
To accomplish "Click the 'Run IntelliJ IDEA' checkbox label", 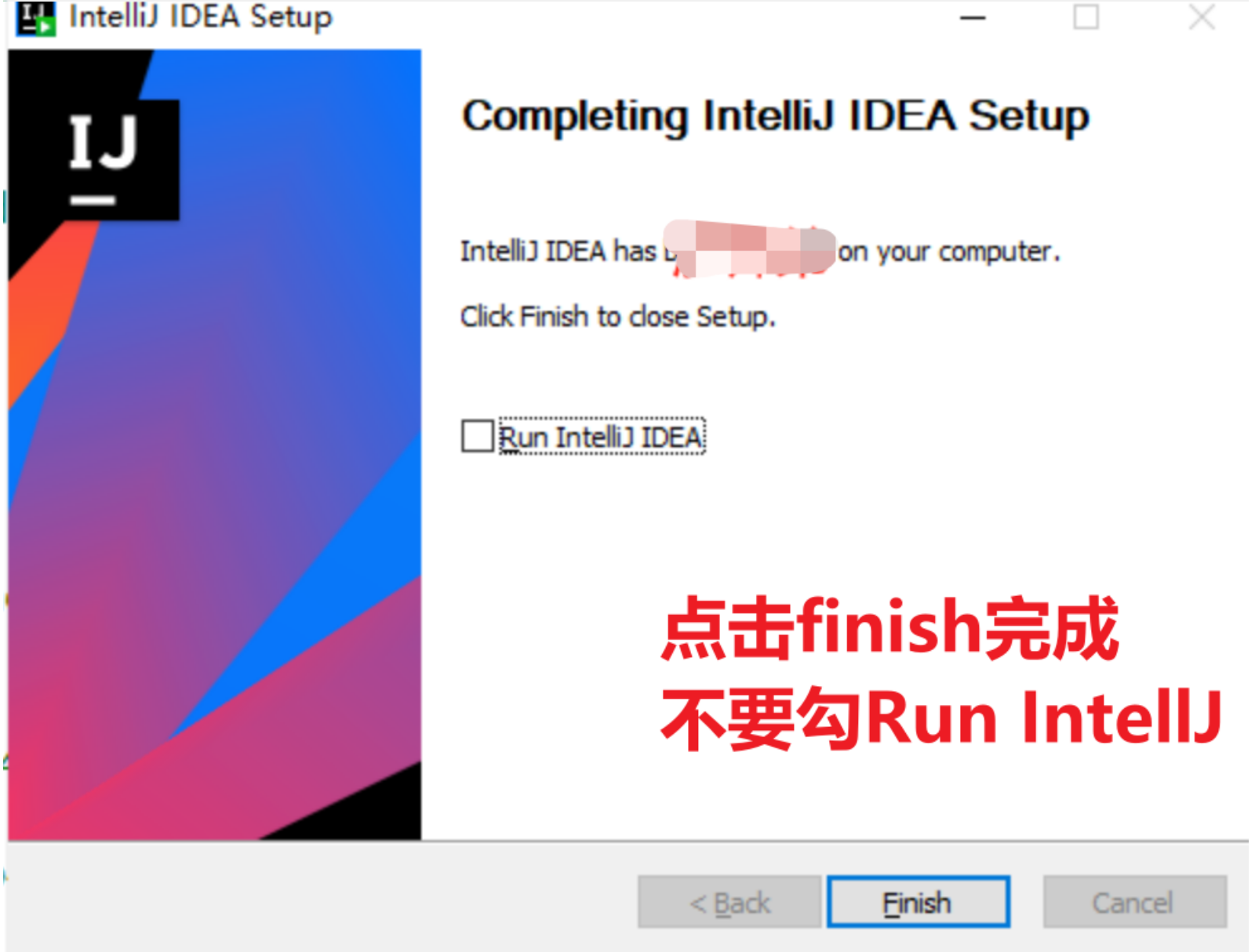I will 602,437.
